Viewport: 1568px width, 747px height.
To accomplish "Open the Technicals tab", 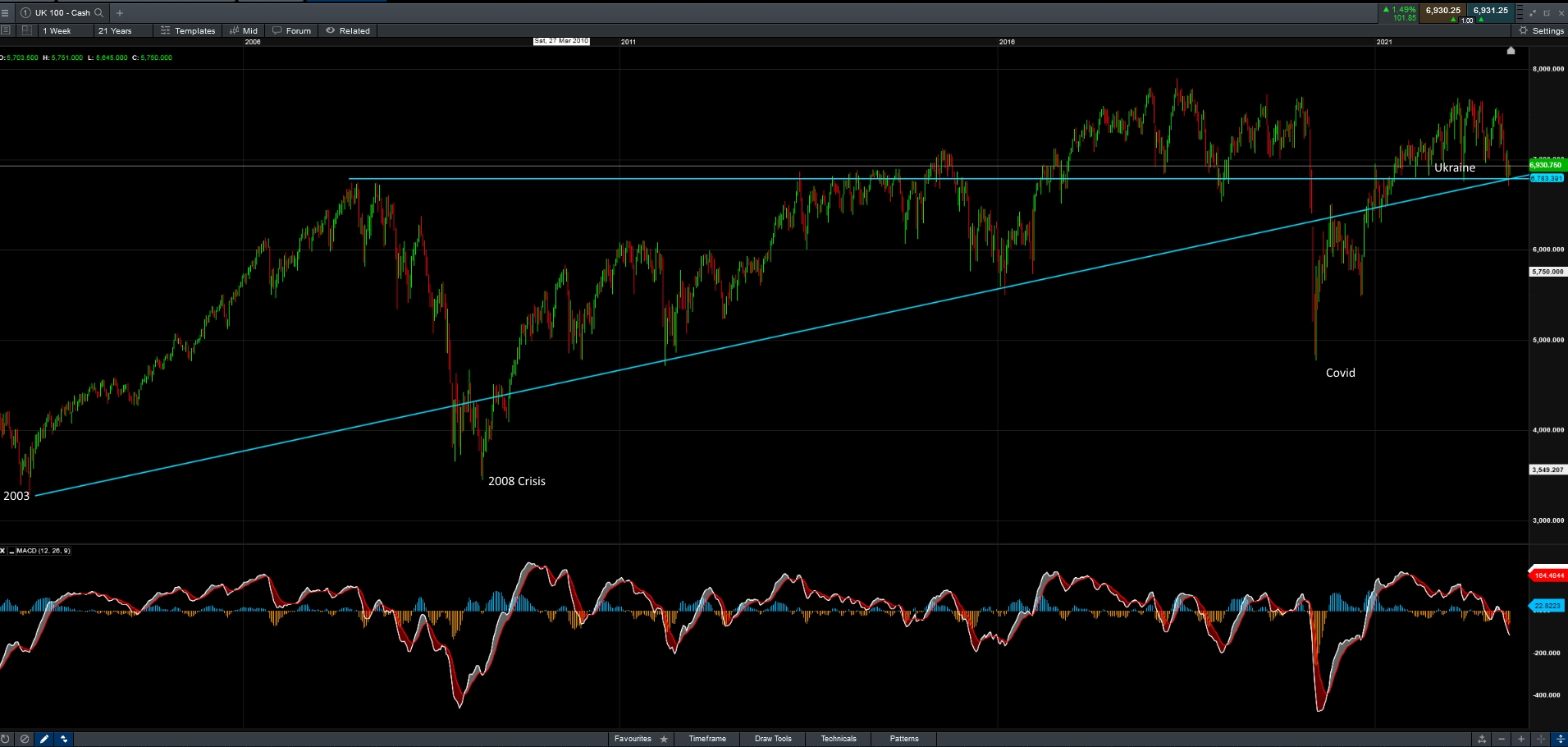I will click(x=839, y=739).
